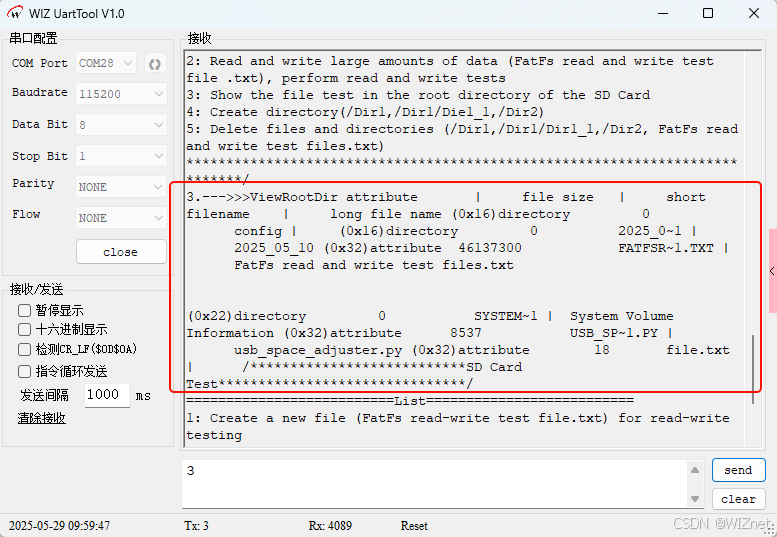
Task: Click the Stop Bit label
Action: pyautogui.click(x=40, y=156)
